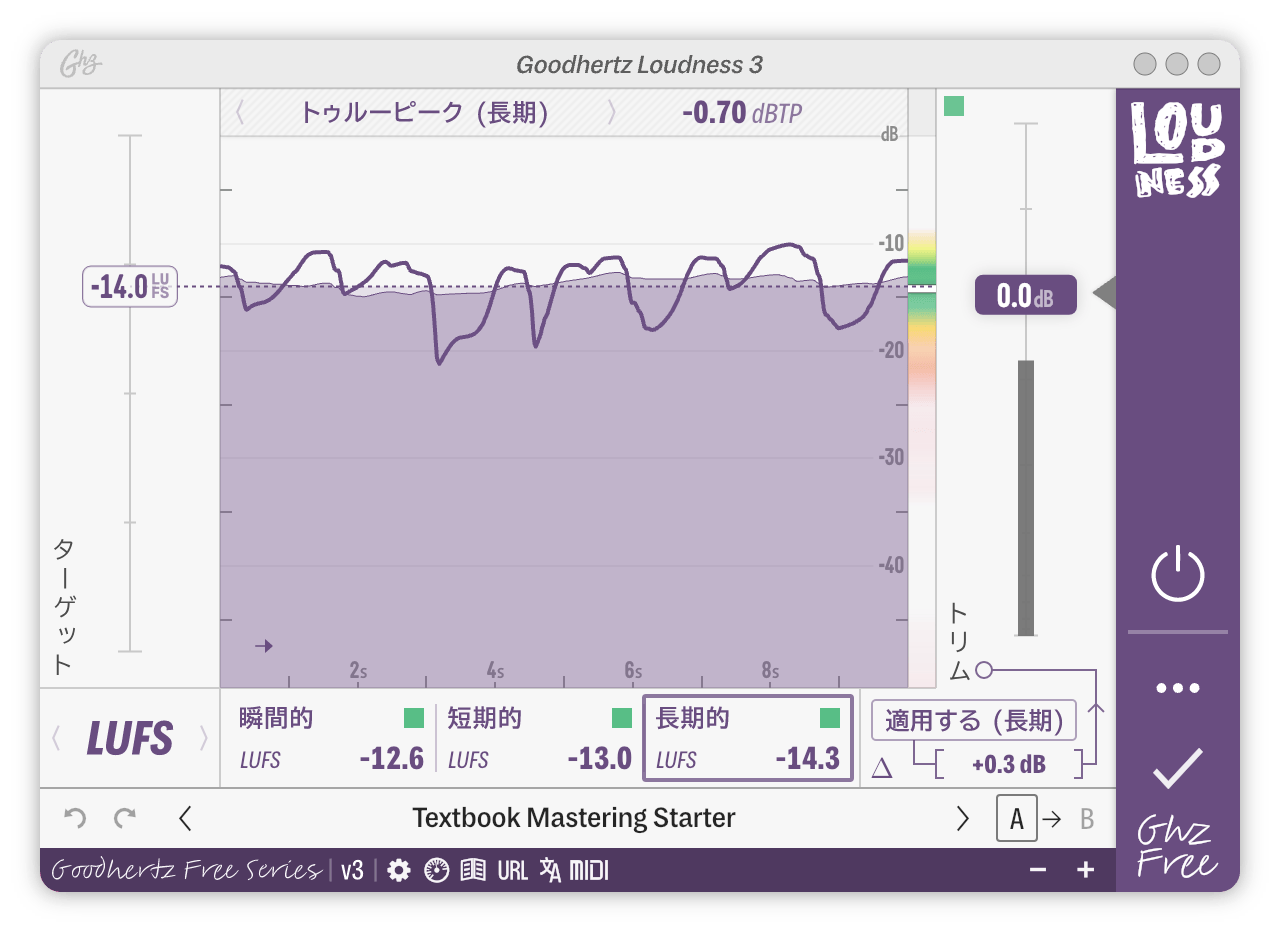The width and height of the screenshot is (1280, 932).
Task: Click the green indicator above trim meter
Action: pos(954,106)
